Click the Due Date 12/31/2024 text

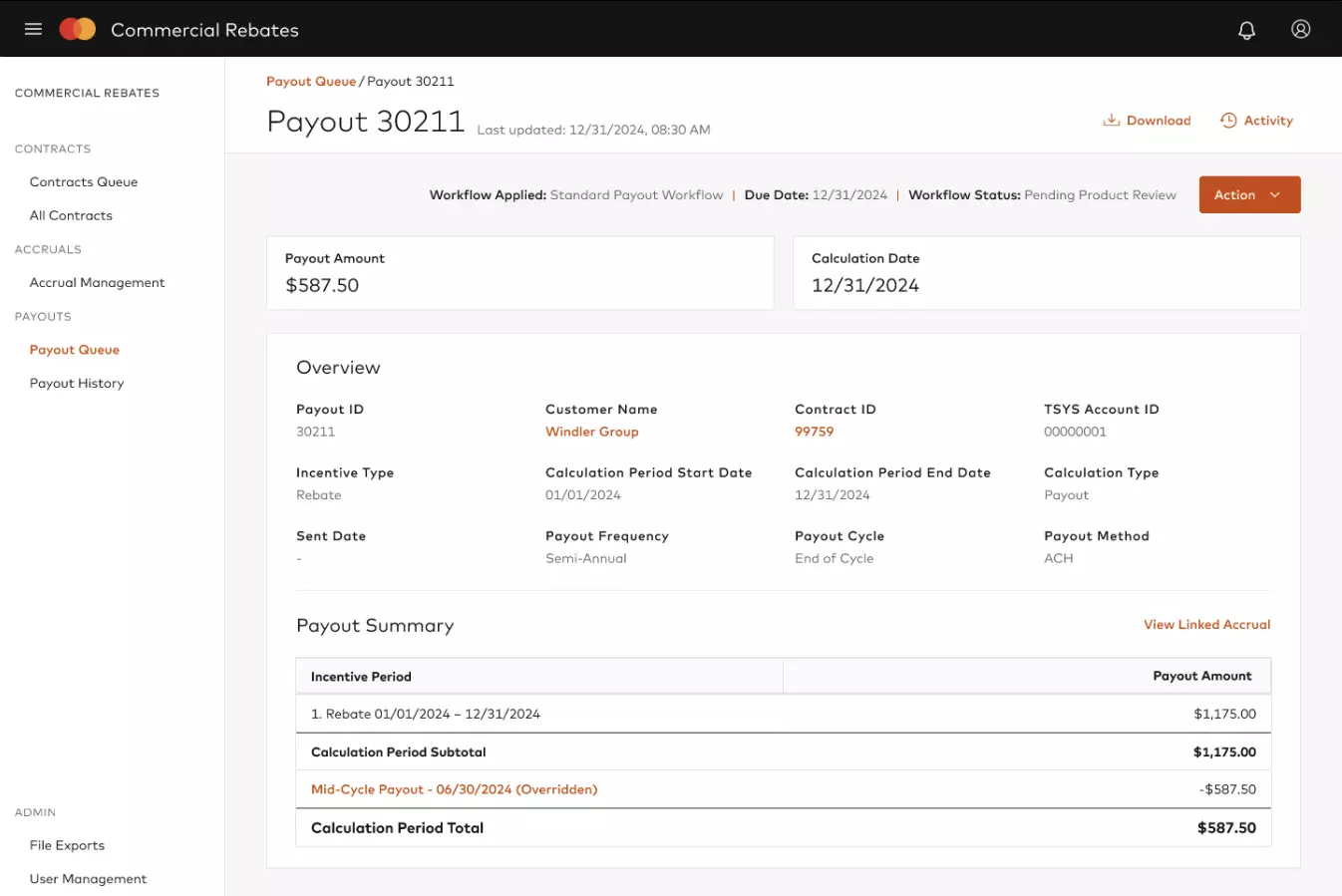[816, 195]
